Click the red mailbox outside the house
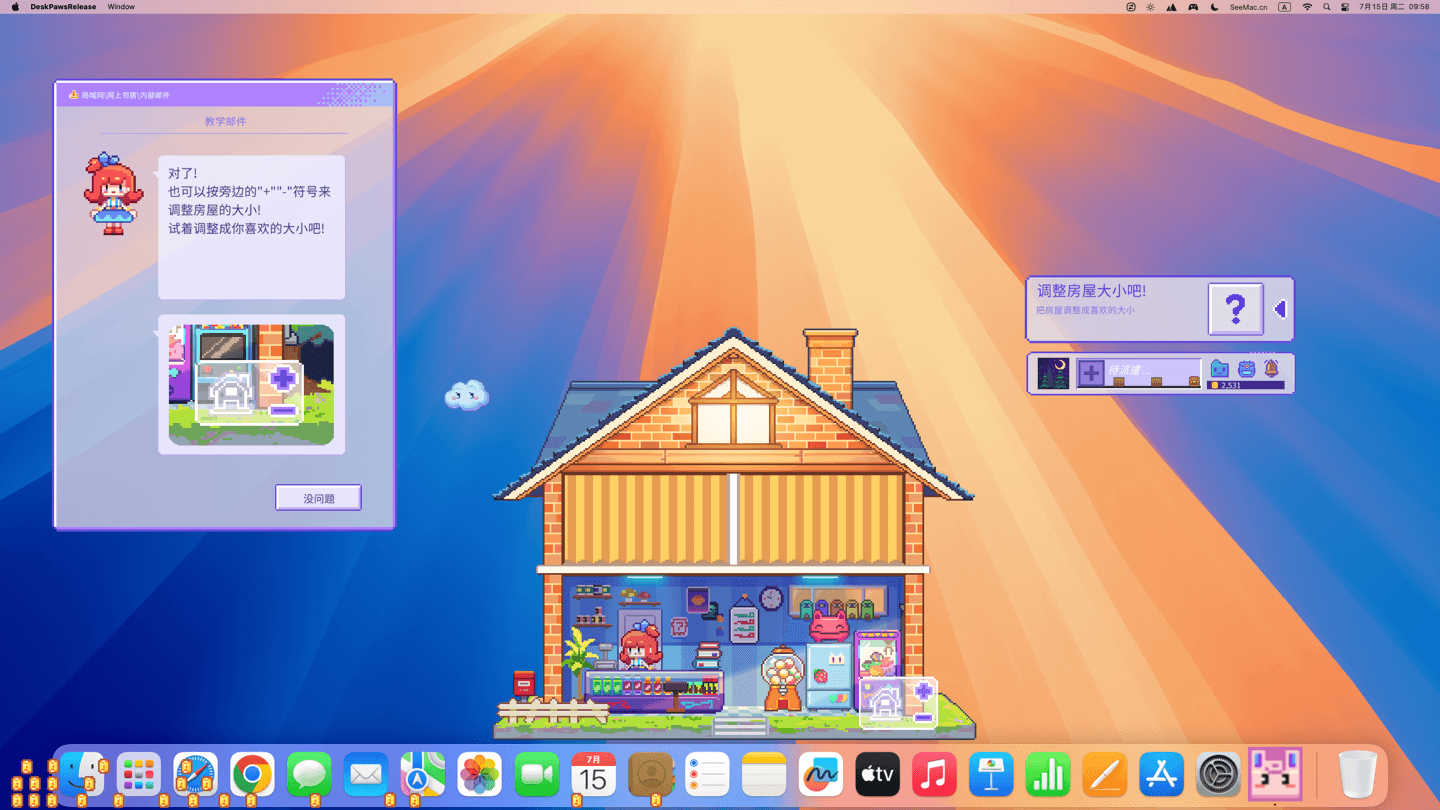The width and height of the screenshot is (1440, 810). (x=523, y=684)
